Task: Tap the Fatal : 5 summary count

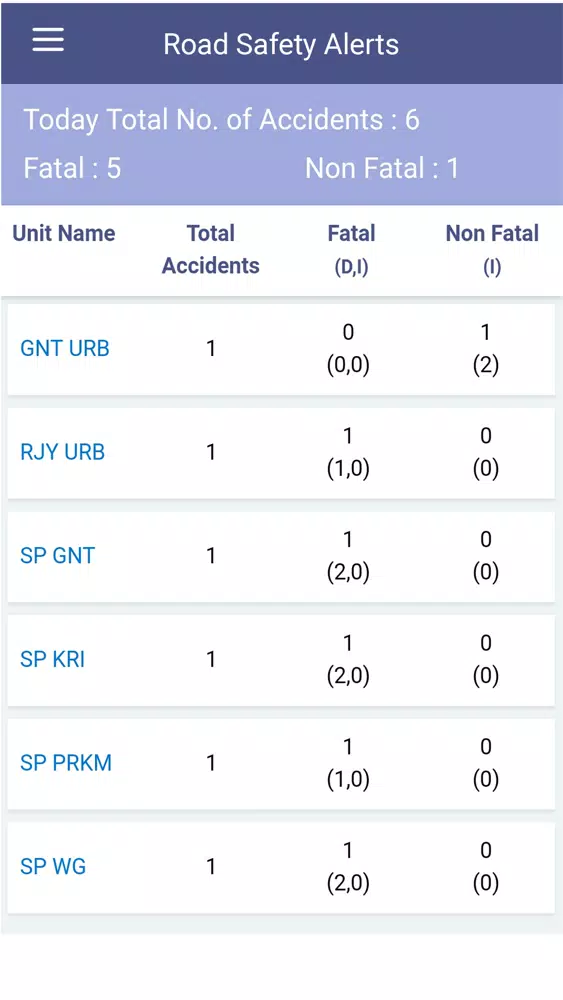Action: click(x=72, y=168)
